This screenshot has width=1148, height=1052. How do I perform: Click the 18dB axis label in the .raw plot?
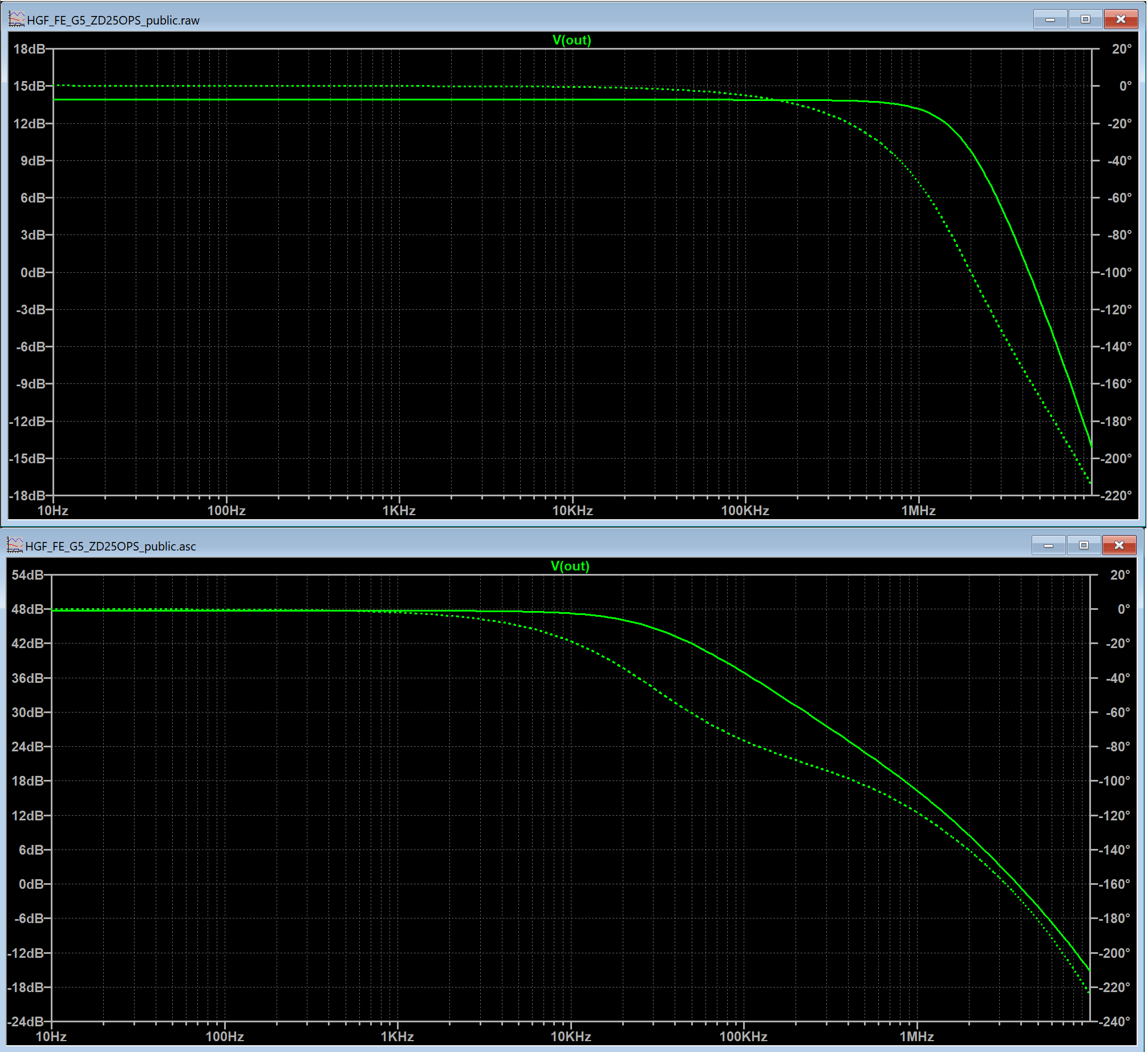tap(29, 49)
